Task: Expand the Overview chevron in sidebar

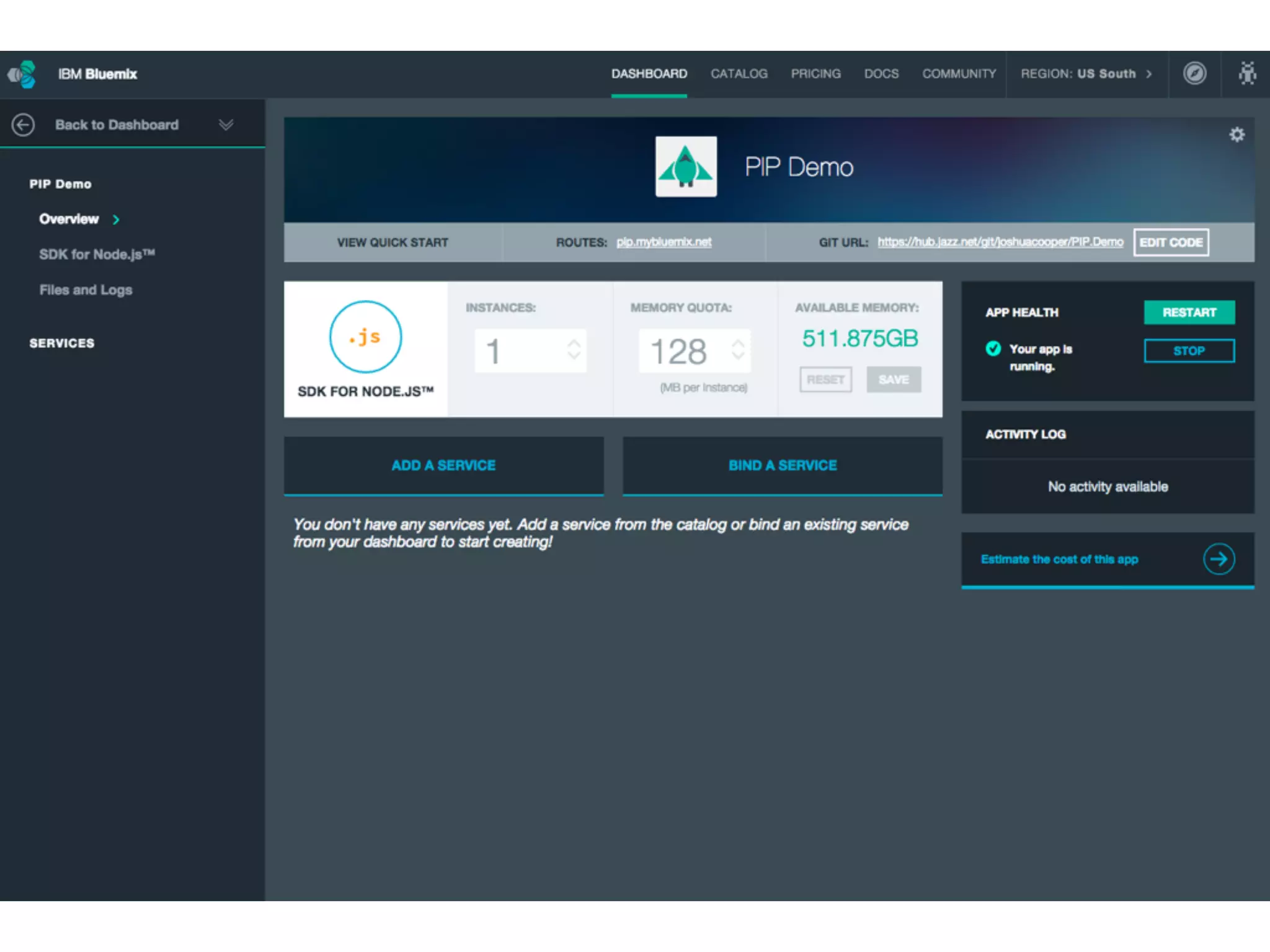Action: [116, 219]
